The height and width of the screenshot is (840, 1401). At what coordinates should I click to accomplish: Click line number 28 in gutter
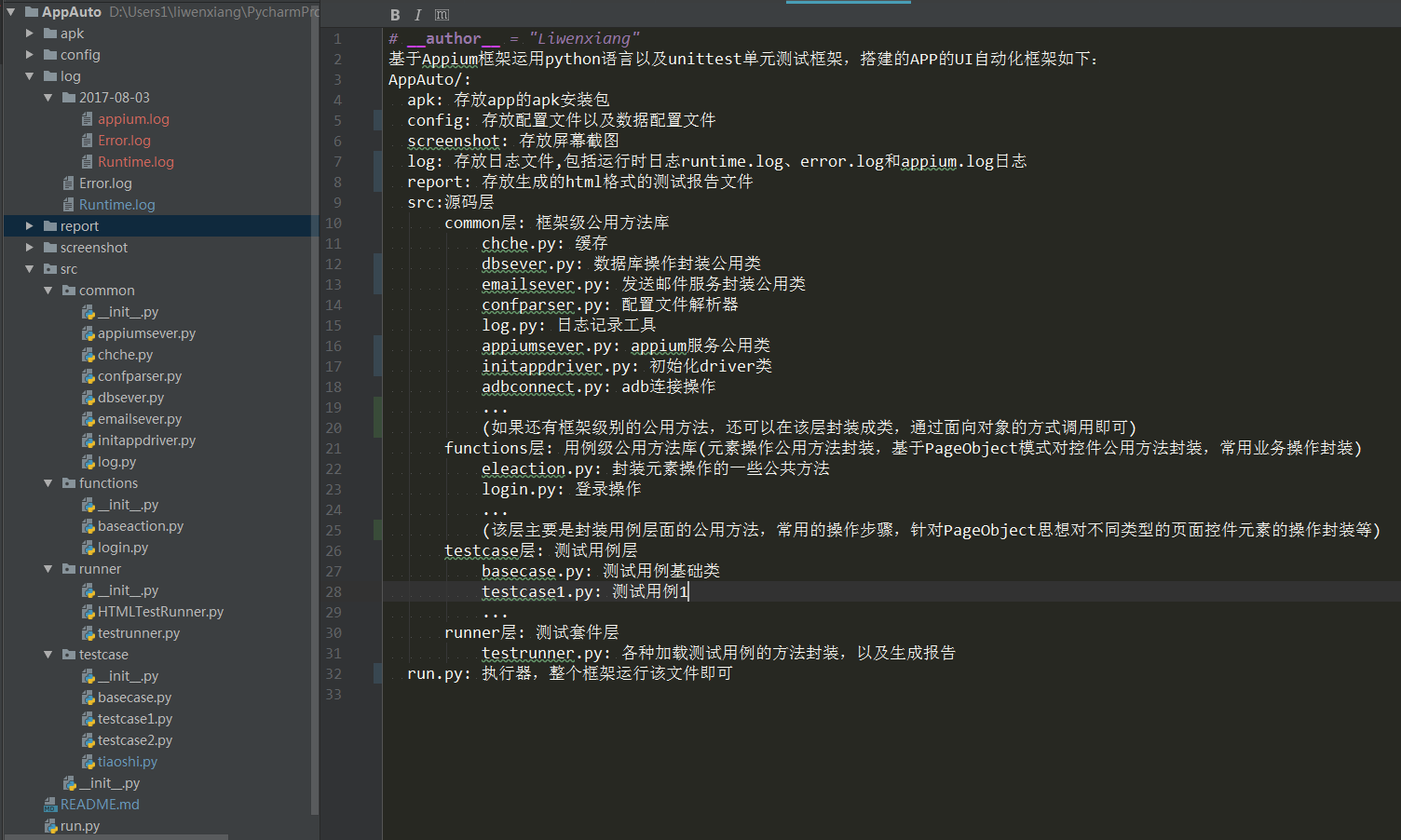tap(333, 592)
